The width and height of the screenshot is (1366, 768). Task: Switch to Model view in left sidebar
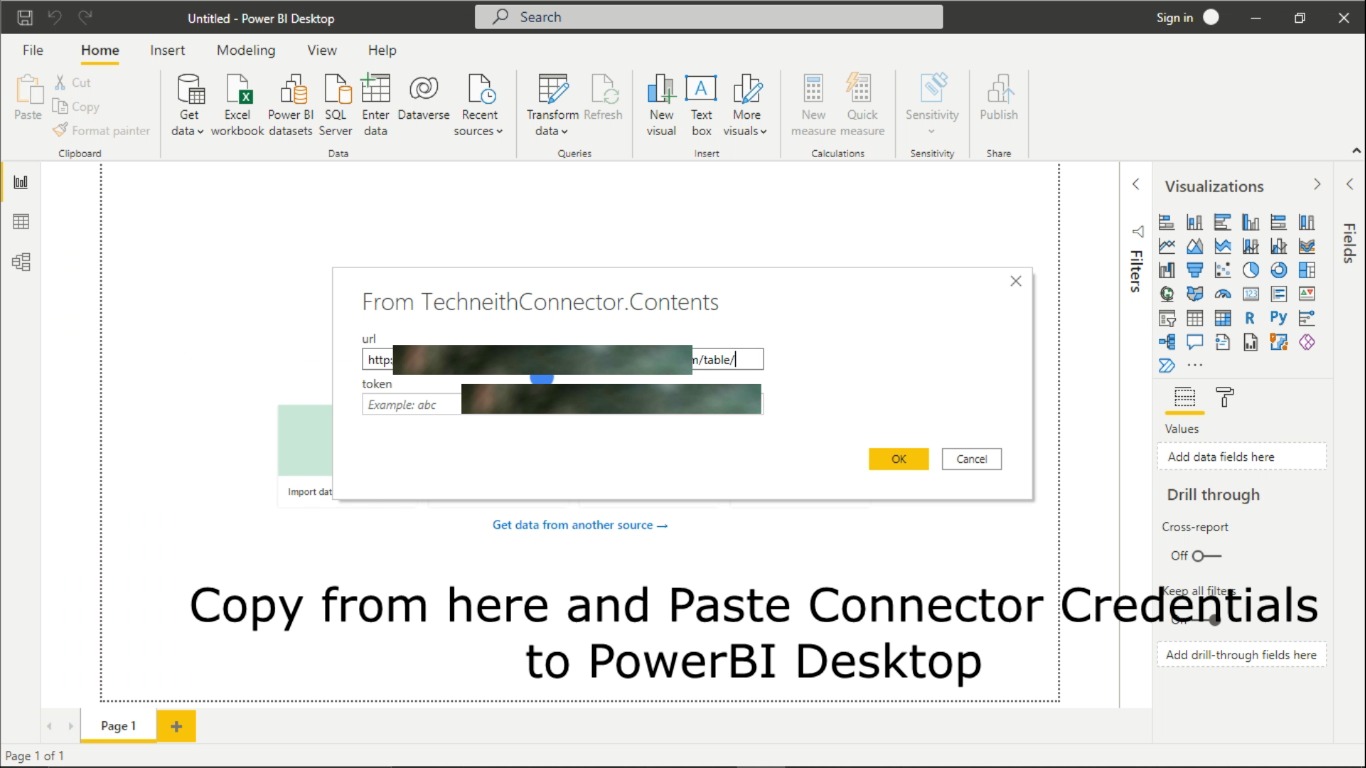pyautogui.click(x=21, y=262)
